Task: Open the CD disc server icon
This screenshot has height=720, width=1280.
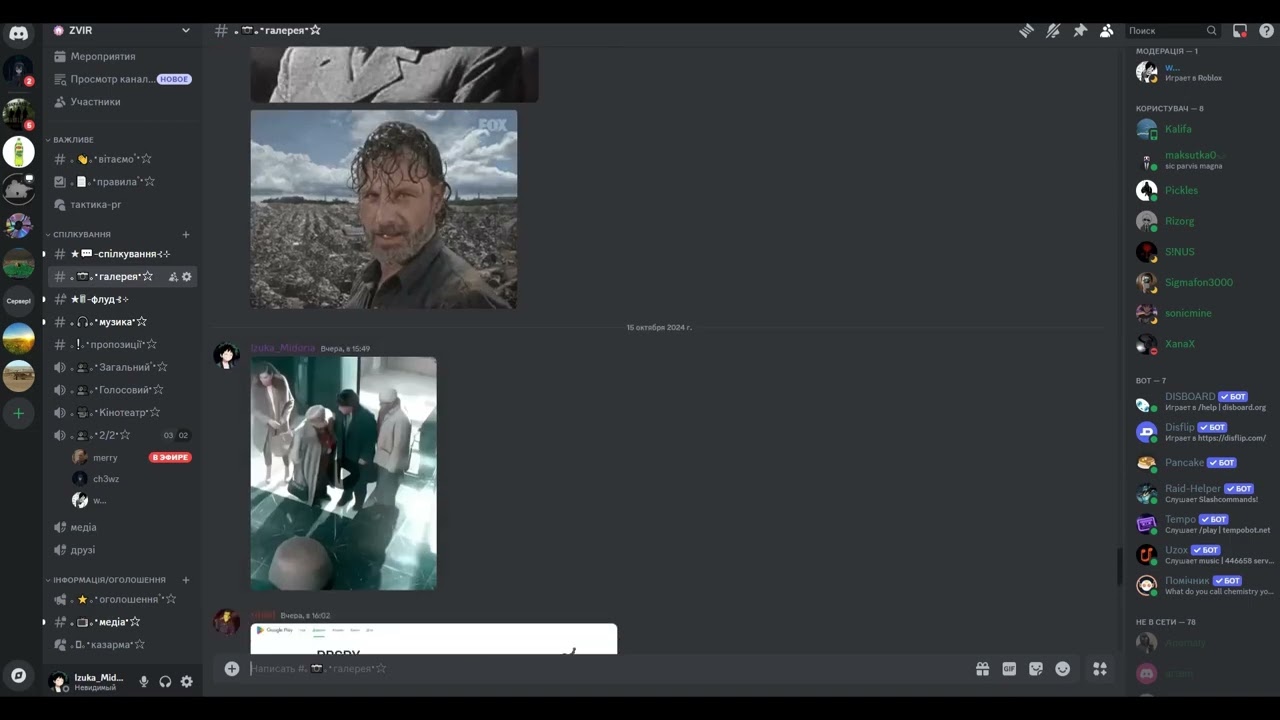Action: [x=18, y=226]
